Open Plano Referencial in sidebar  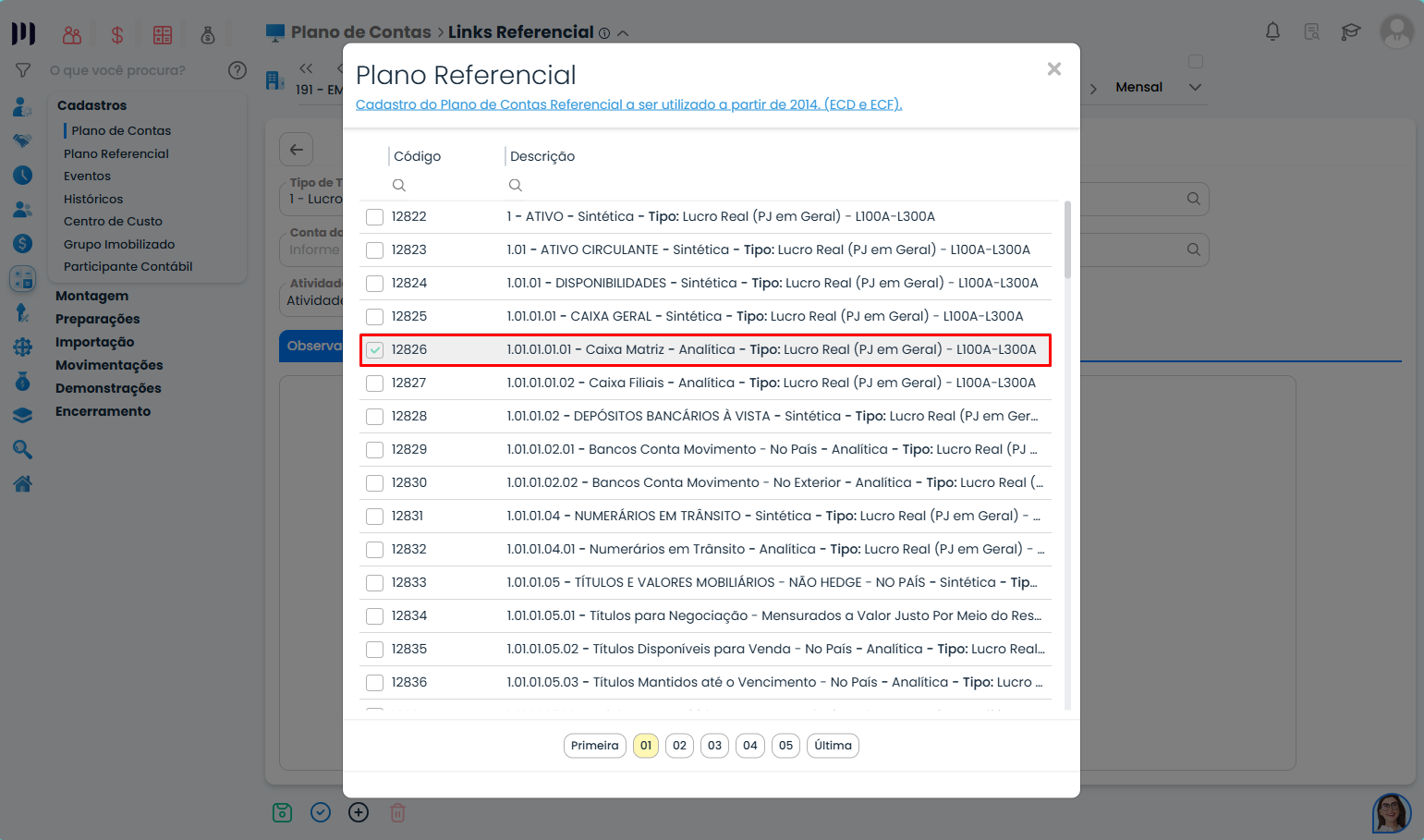coord(116,153)
